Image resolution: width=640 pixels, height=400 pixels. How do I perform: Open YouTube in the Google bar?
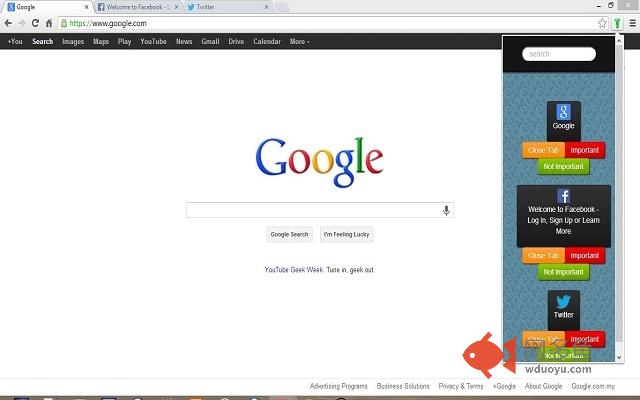(x=153, y=41)
